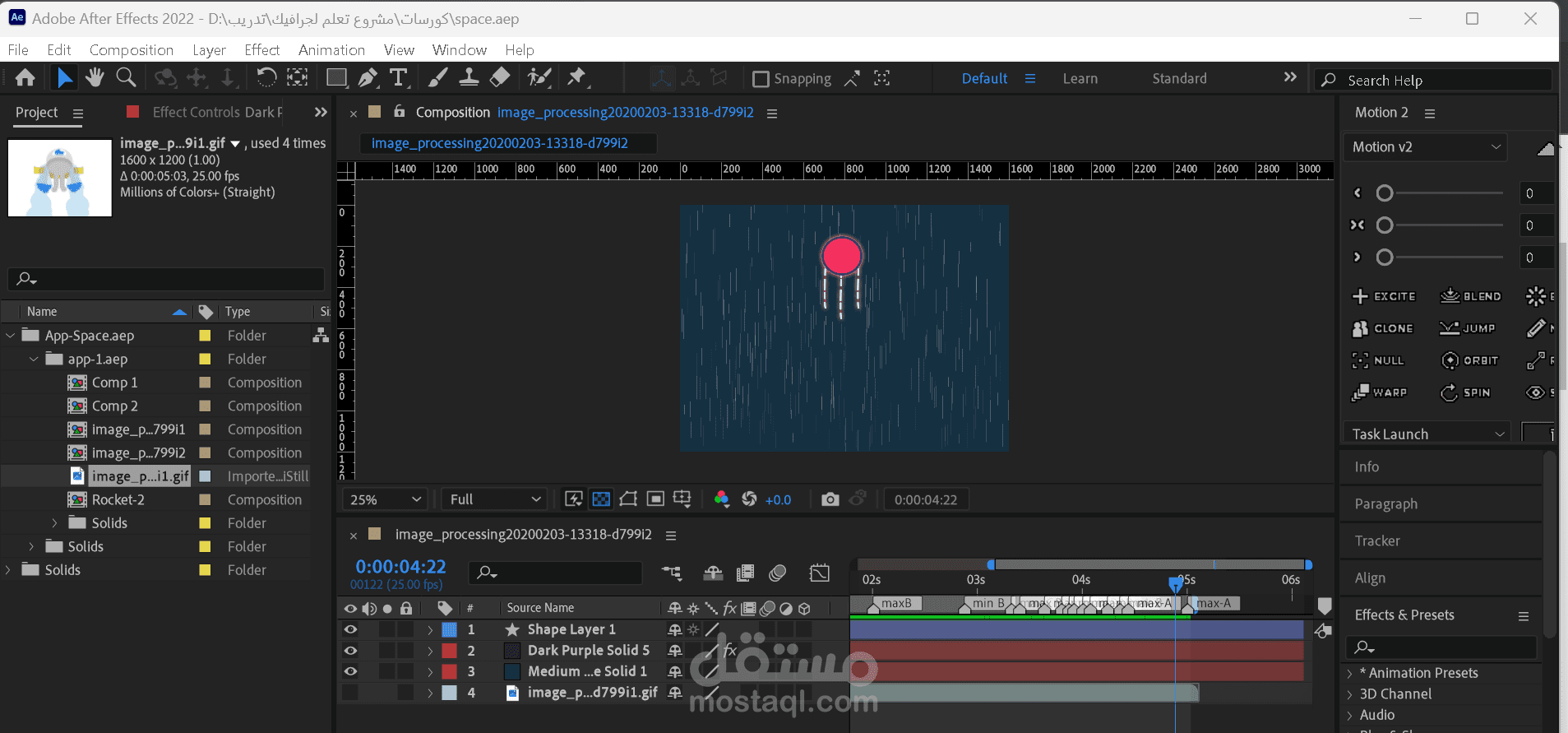The width and height of the screenshot is (1568, 733).
Task: Open the Motion v2 dropdown
Action: pyautogui.click(x=1426, y=147)
